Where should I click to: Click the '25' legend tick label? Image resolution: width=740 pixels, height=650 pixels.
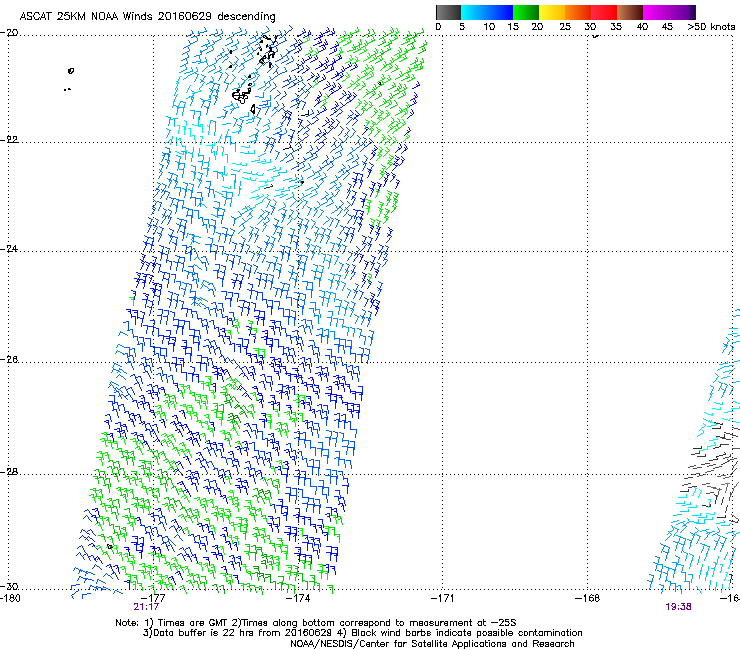coord(564,27)
